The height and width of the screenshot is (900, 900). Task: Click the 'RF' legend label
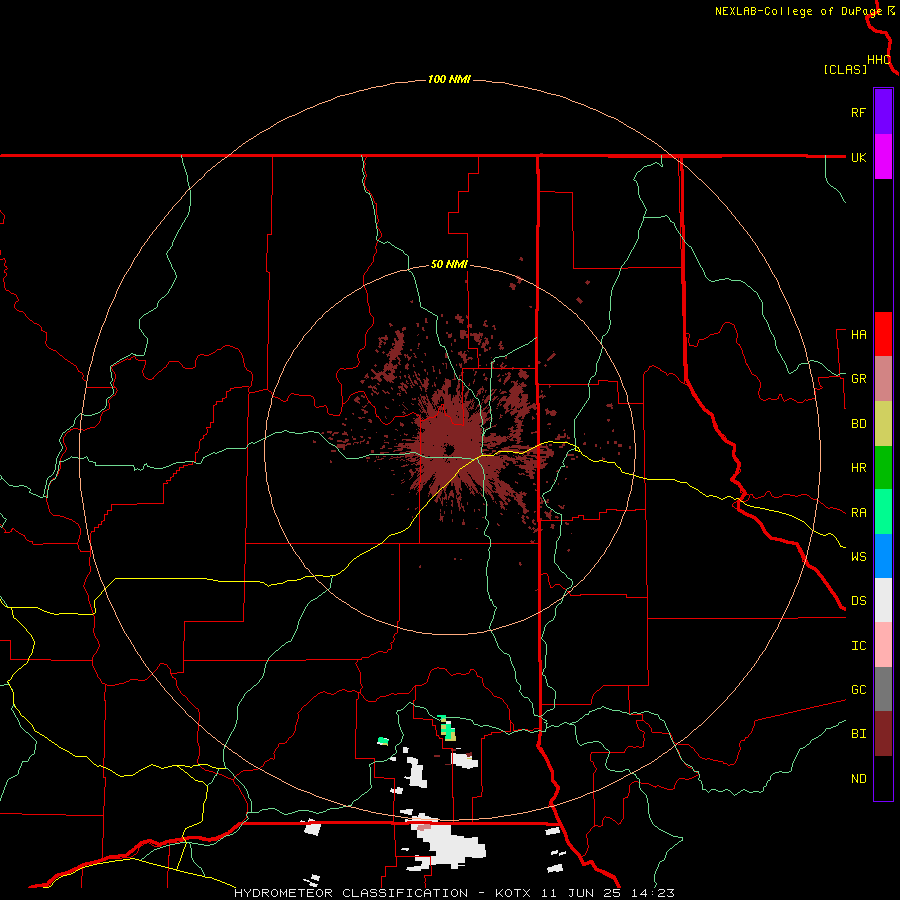pyautogui.click(x=858, y=112)
